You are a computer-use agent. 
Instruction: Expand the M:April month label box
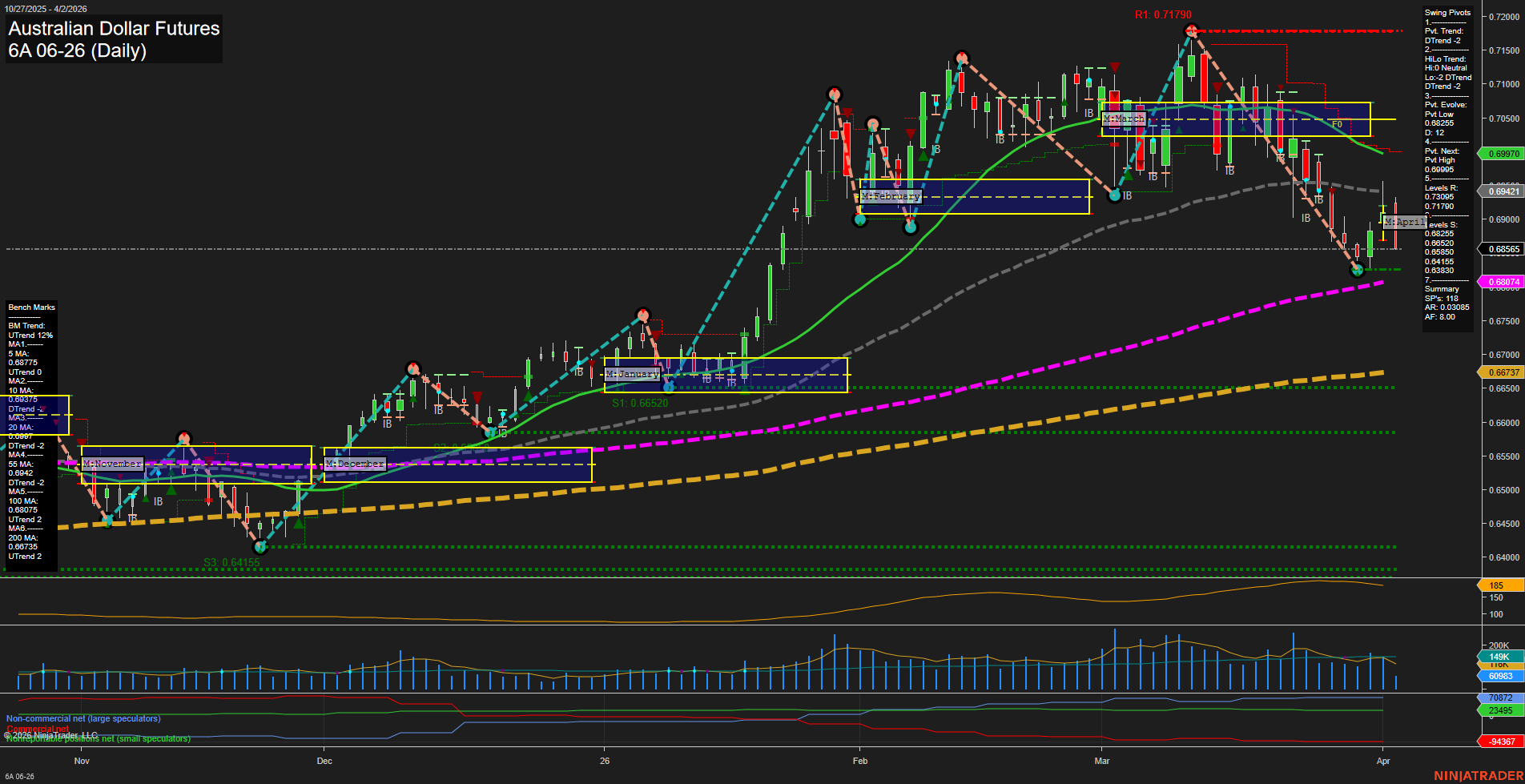1406,222
